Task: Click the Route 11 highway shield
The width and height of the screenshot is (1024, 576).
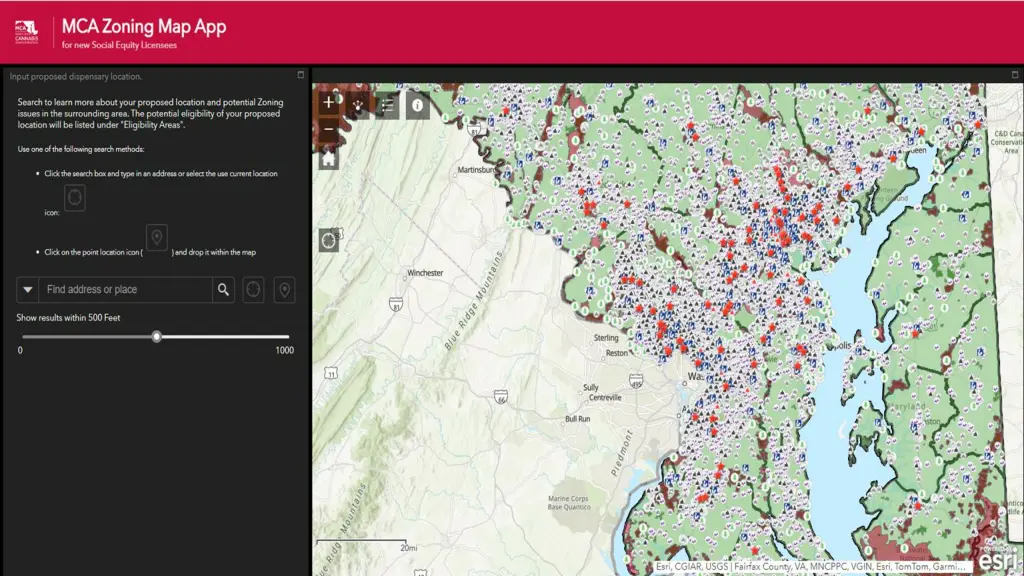Action: click(x=331, y=373)
